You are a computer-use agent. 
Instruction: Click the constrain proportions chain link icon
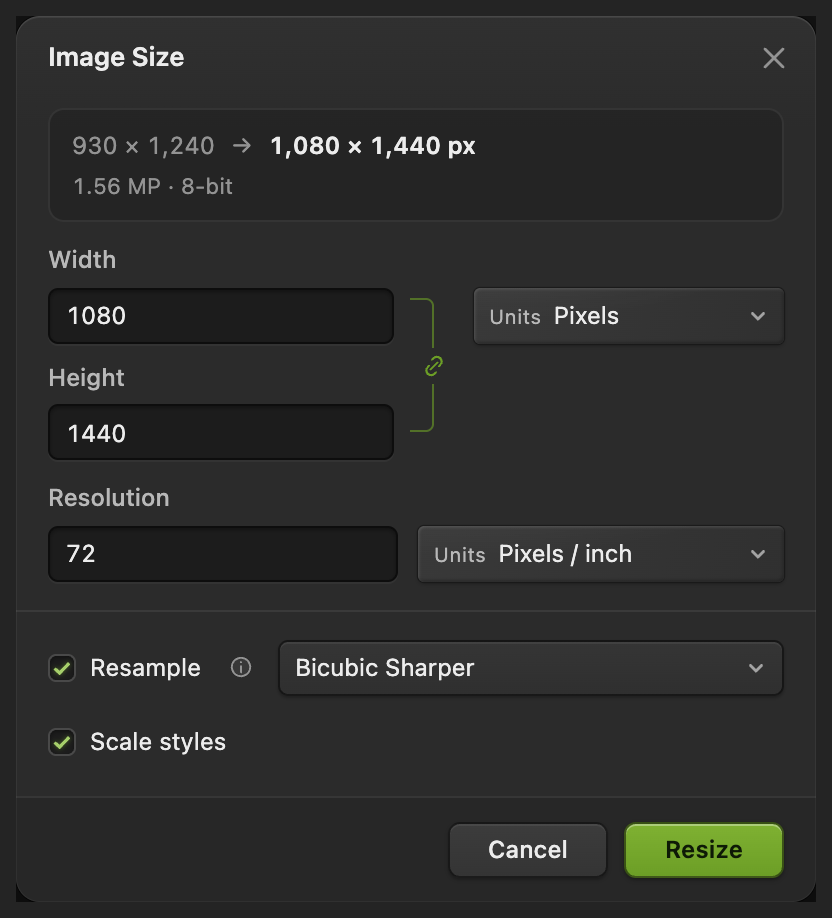(x=434, y=366)
